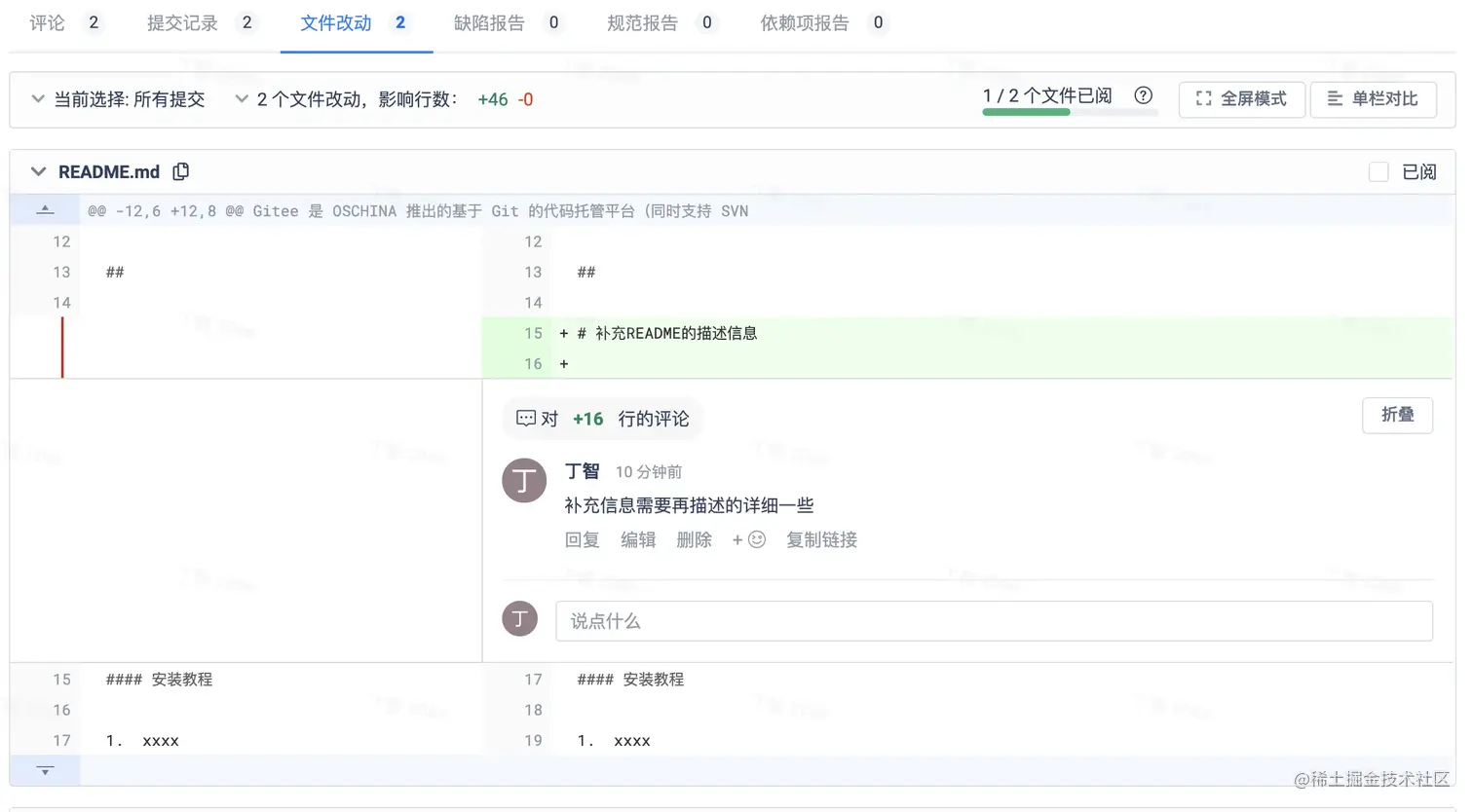Image resolution: width=1473 pixels, height=812 pixels.
Task: Switch to the 提交记录 tab
Action: (202, 22)
